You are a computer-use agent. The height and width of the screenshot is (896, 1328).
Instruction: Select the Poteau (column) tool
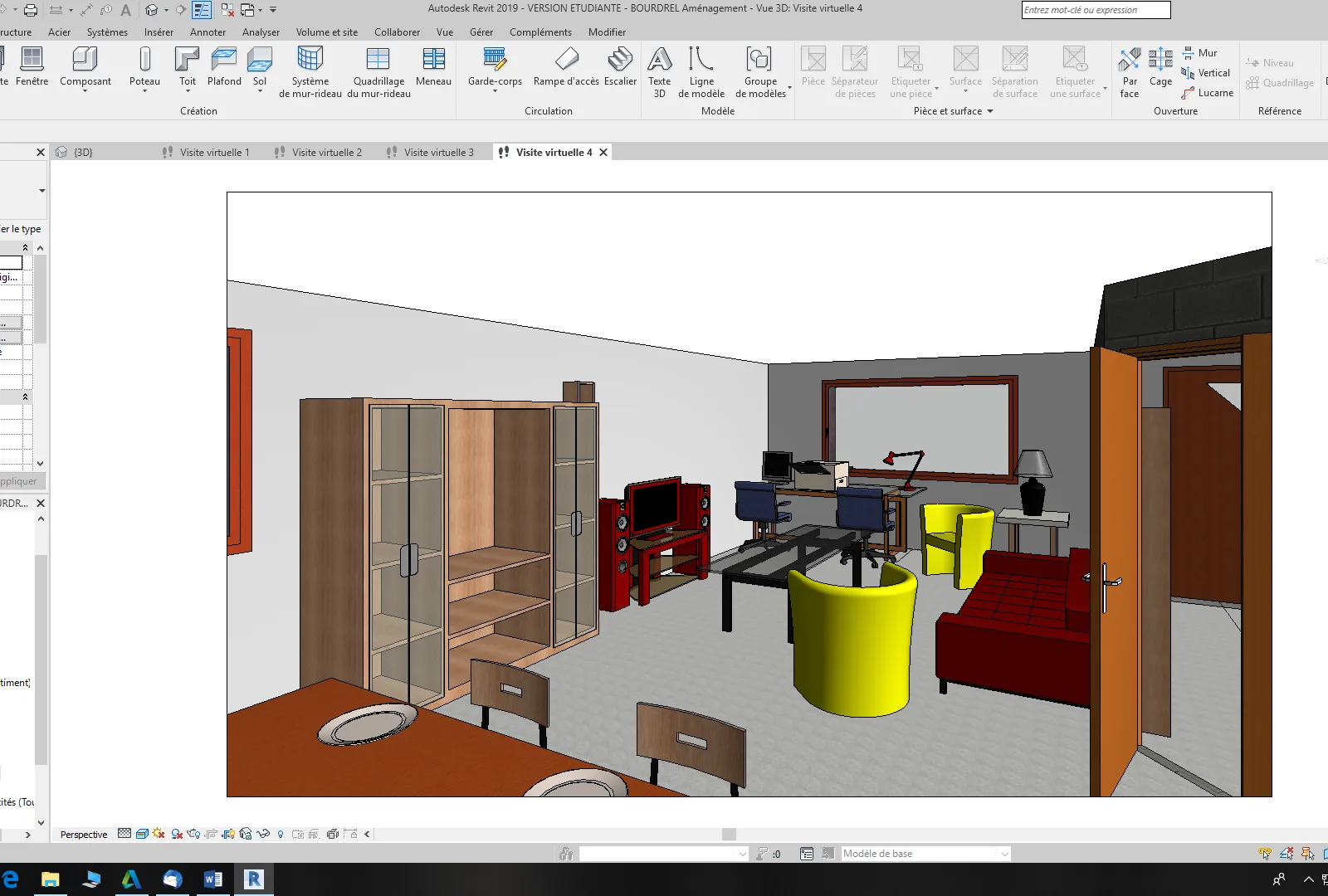pyautogui.click(x=144, y=65)
